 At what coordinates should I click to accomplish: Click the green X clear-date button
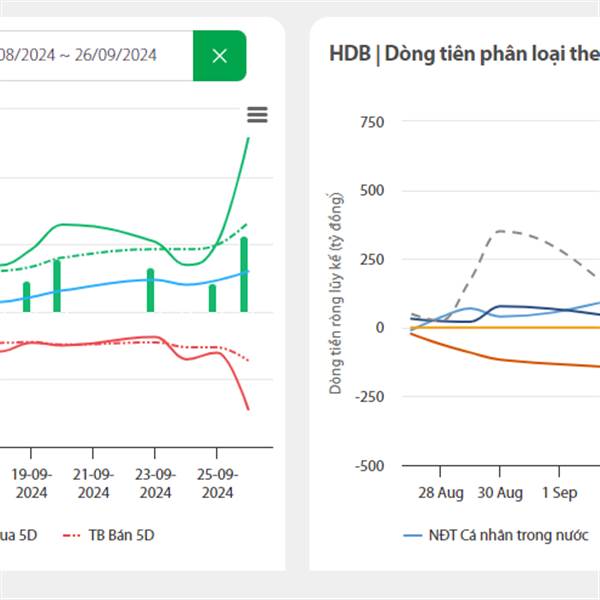click(220, 56)
